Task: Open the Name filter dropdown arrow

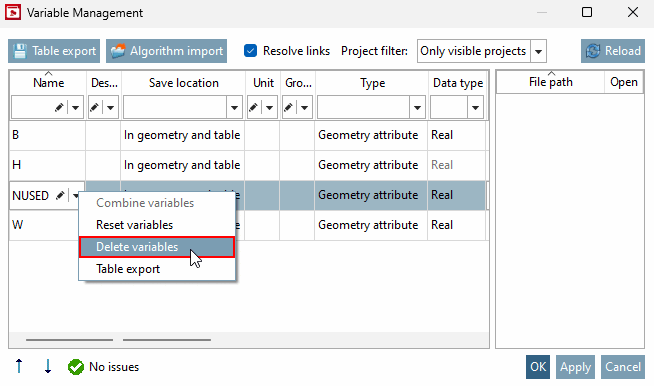Action: (x=75, y=108)
